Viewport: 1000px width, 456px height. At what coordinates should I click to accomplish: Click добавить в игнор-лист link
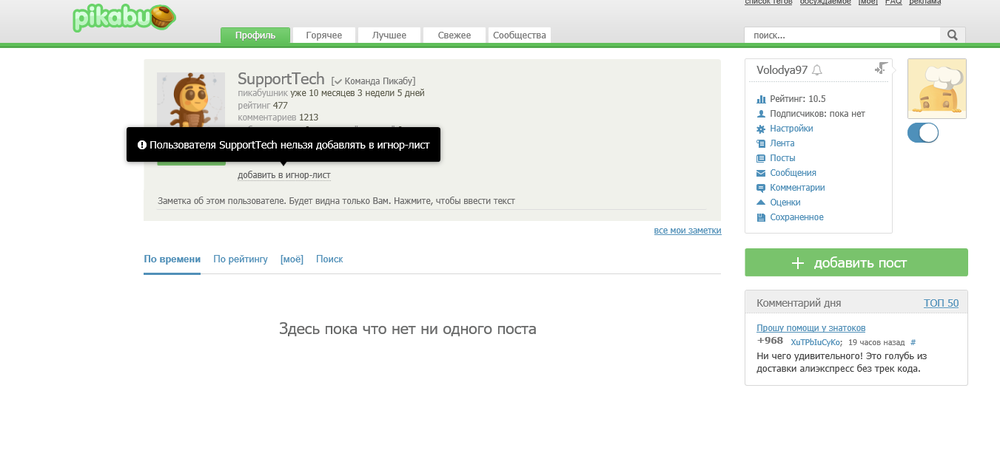tap(284, 175)
